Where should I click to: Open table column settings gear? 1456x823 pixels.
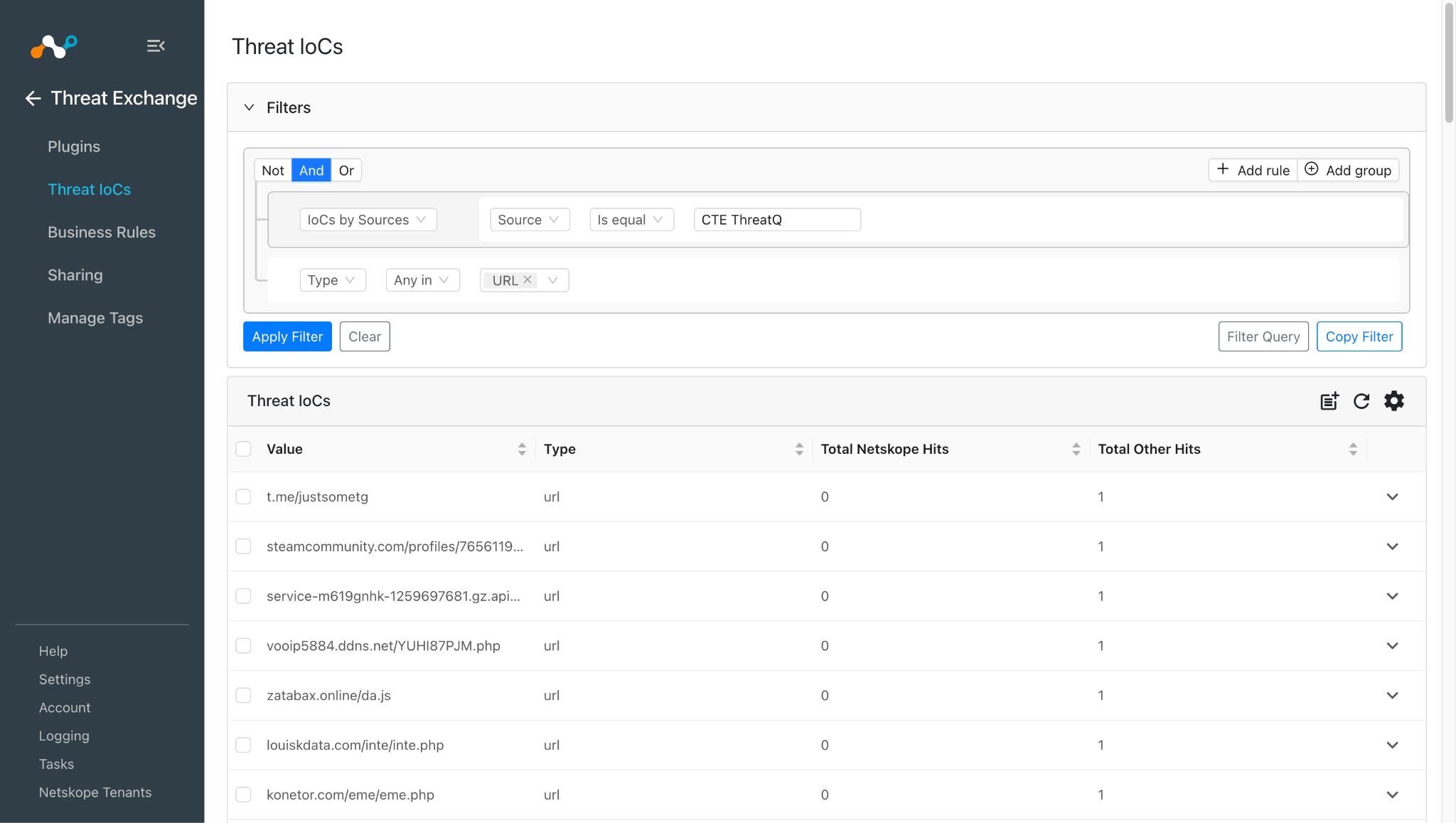tap(1394, 401)
